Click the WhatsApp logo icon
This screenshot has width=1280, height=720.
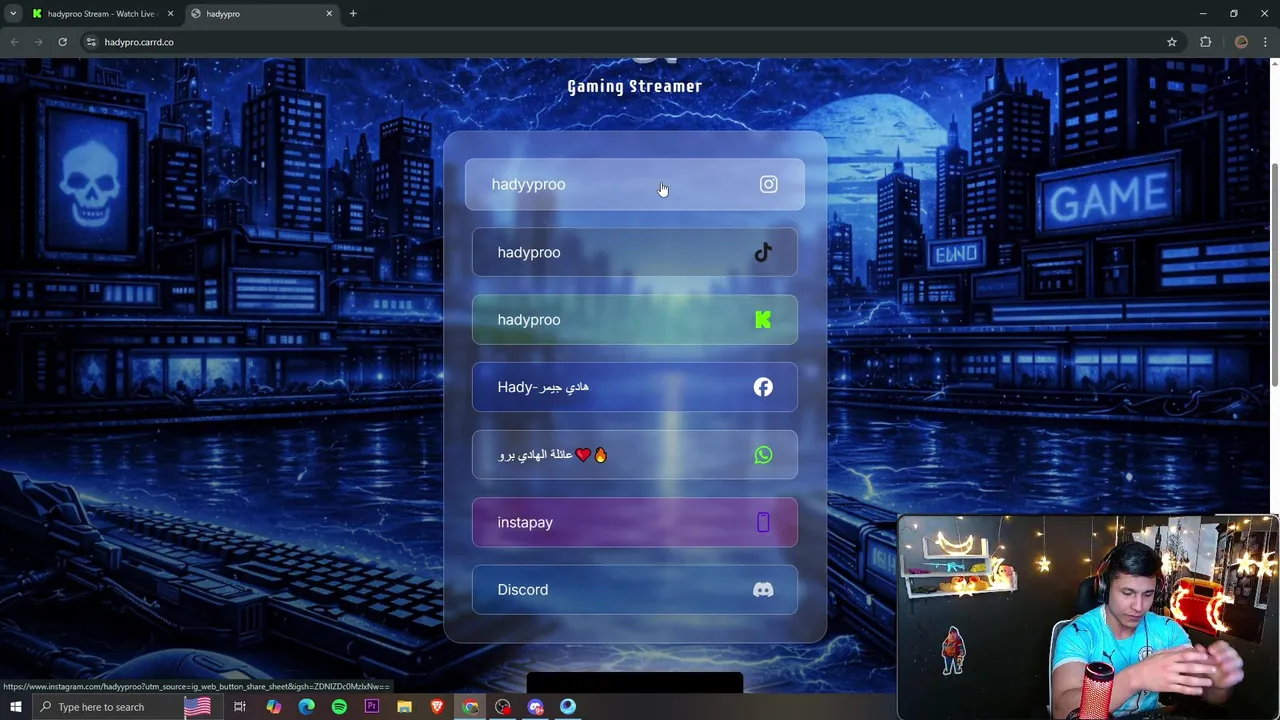tap(763, 455)
